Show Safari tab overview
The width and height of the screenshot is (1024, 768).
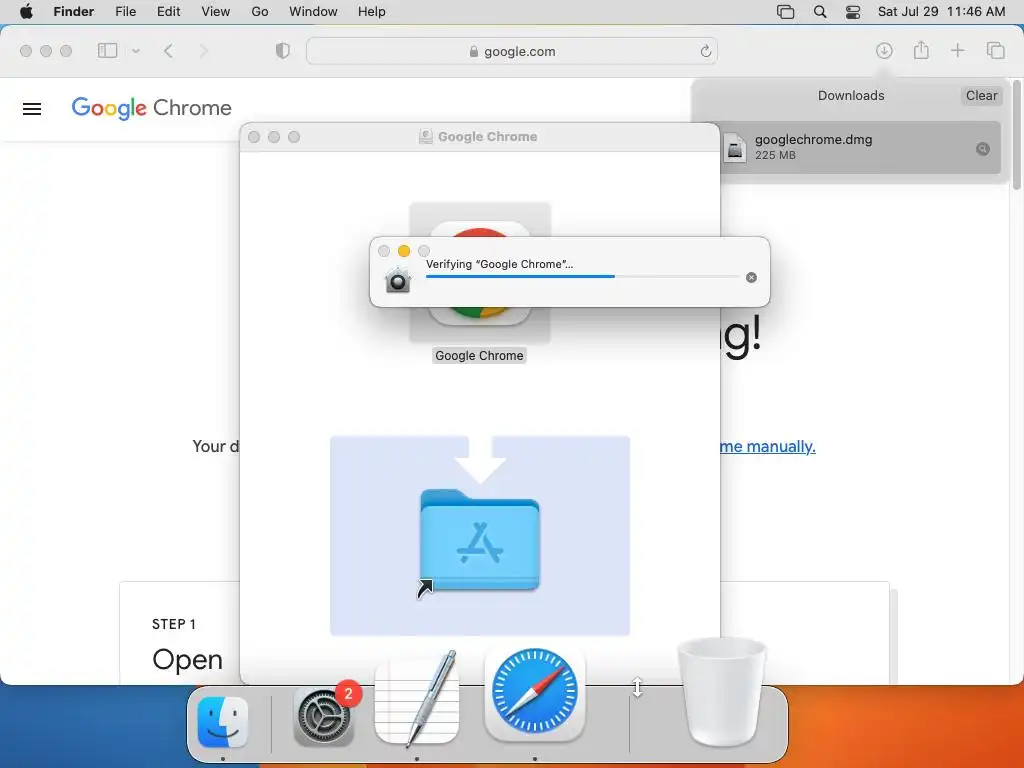point(995,50)
